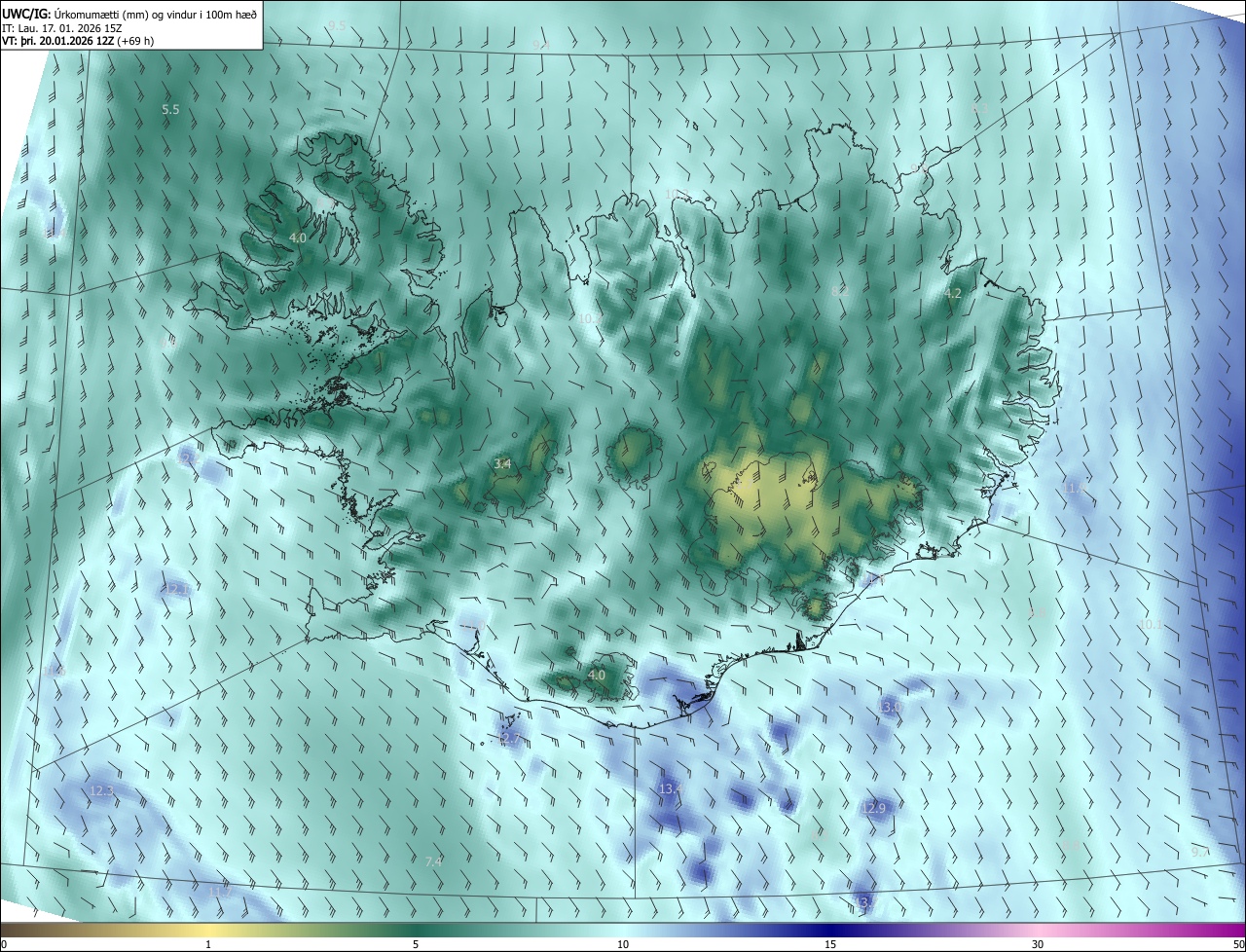Click the 9.5 value label on the map
This screenshot has width=1246, height=952.
pyautogui.click(x=338, y=24)
